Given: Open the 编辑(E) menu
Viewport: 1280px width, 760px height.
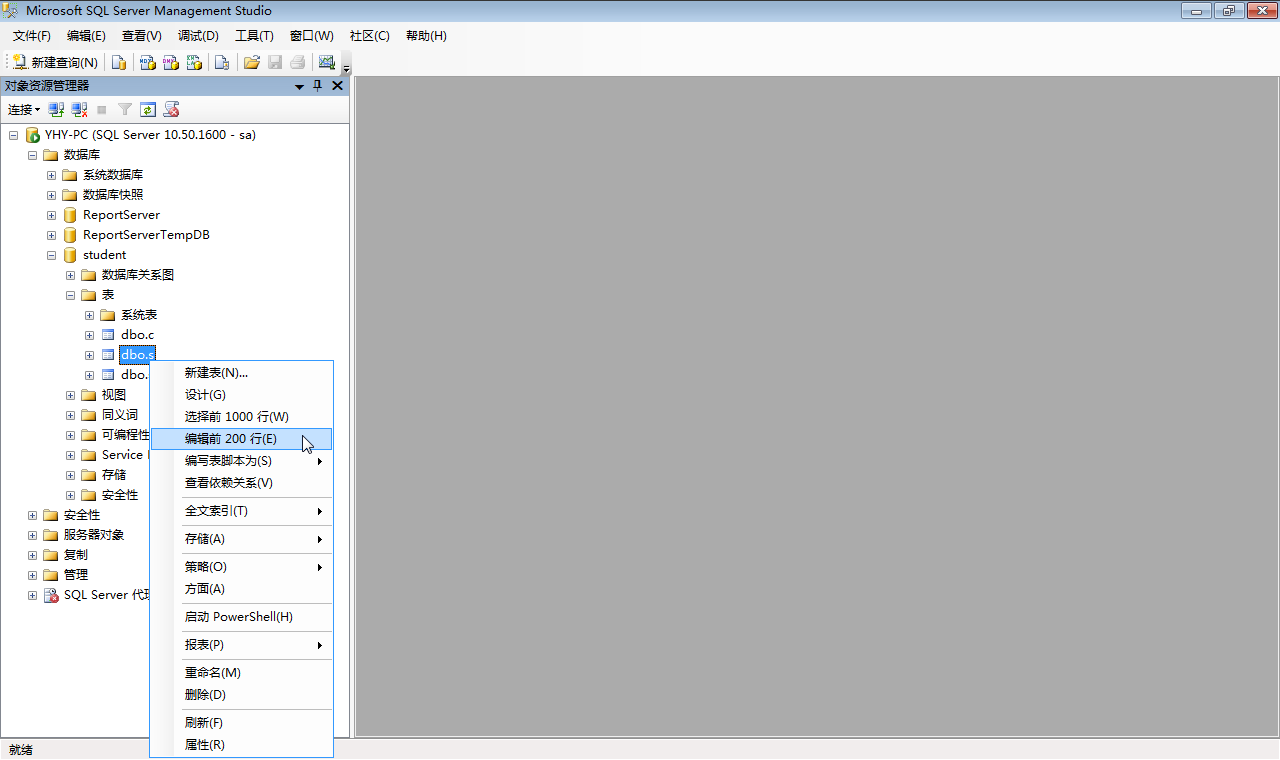Looking at the screenshot, I should coord(86,36).
